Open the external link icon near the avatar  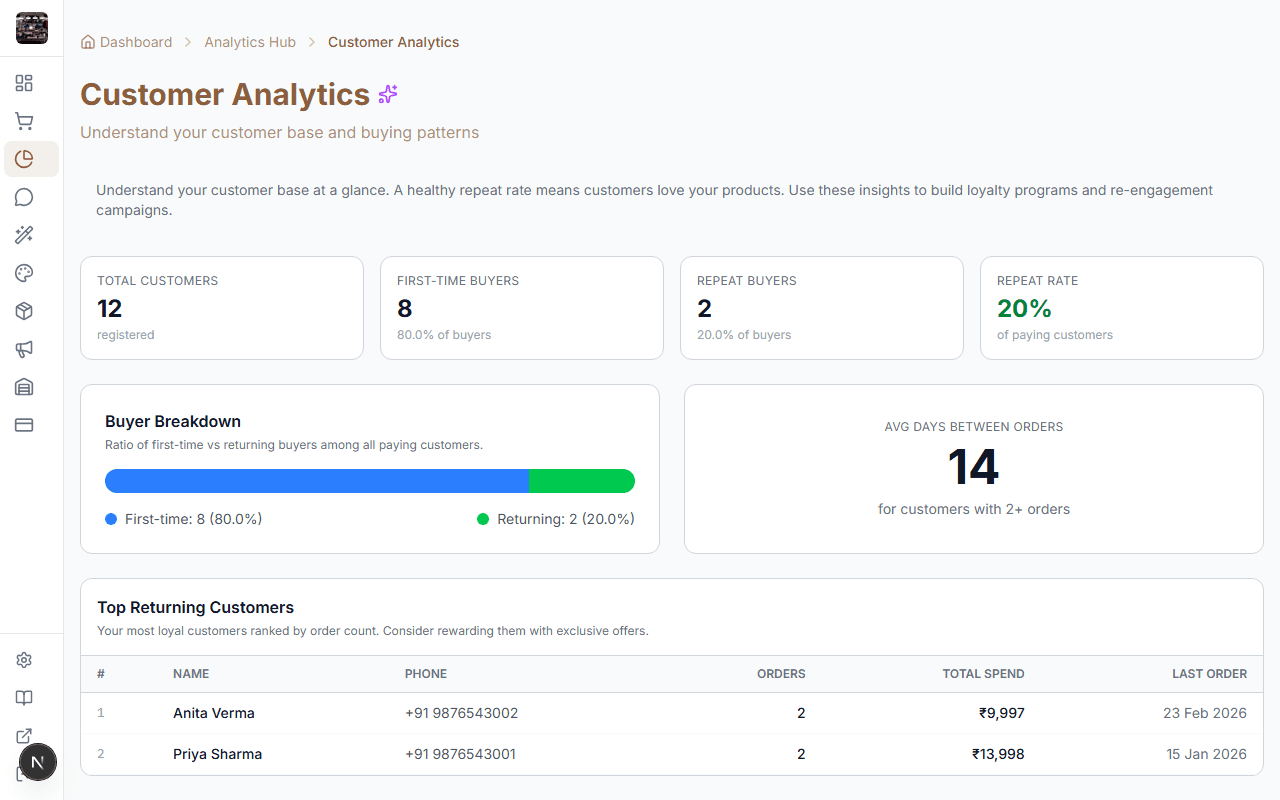[24, 735]
